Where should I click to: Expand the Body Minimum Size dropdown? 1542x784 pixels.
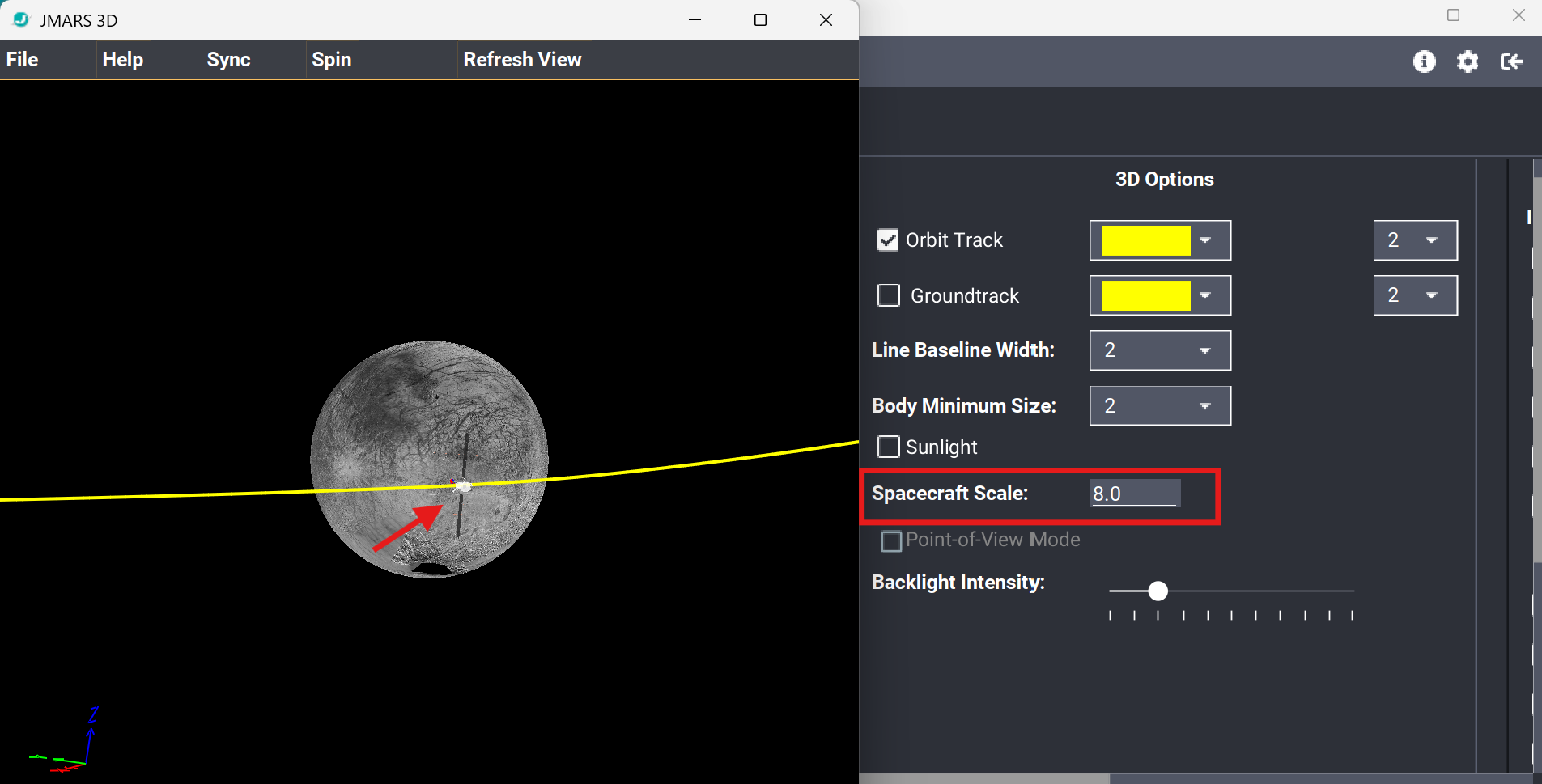pos(1161,405)
